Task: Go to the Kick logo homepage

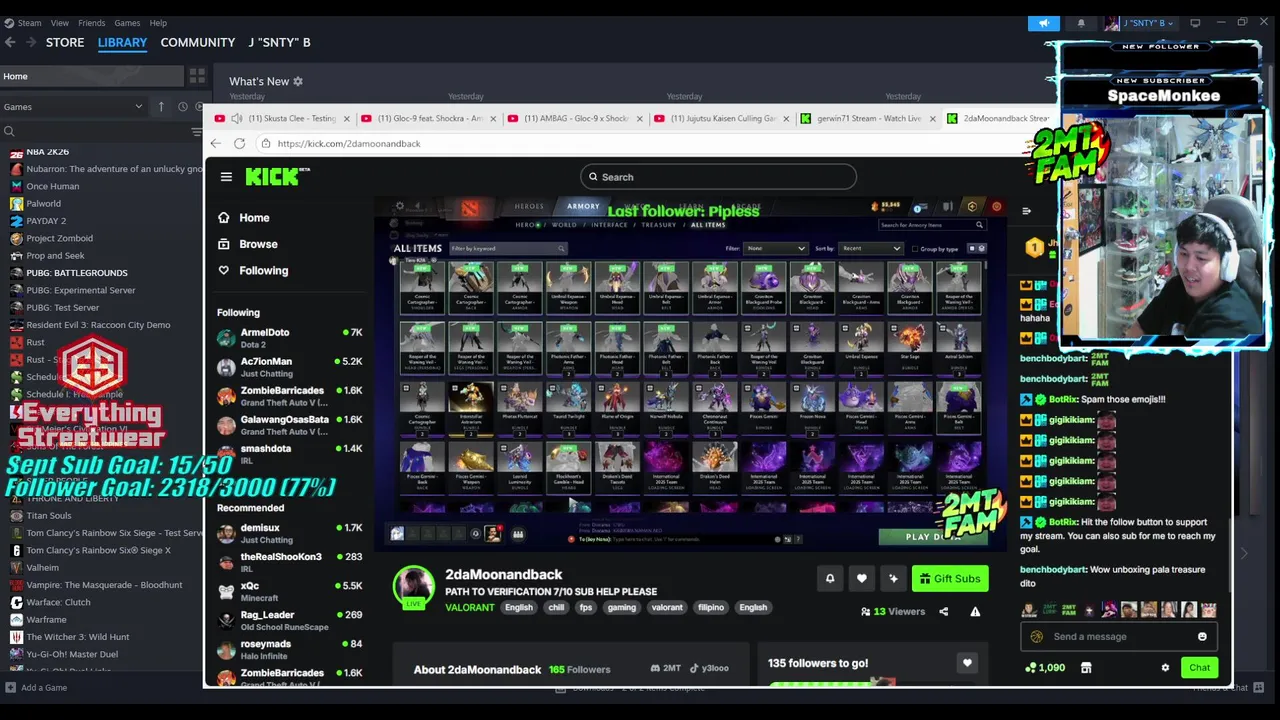Action: coord(277,177)
